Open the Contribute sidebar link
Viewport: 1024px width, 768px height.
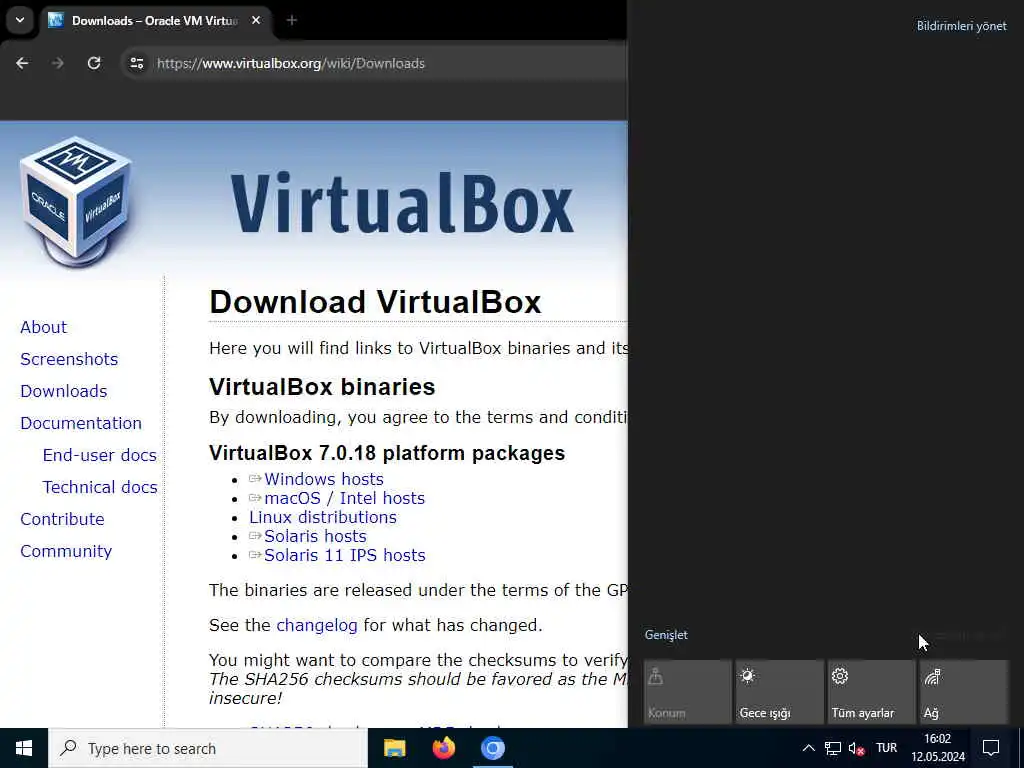coord(62,519)
